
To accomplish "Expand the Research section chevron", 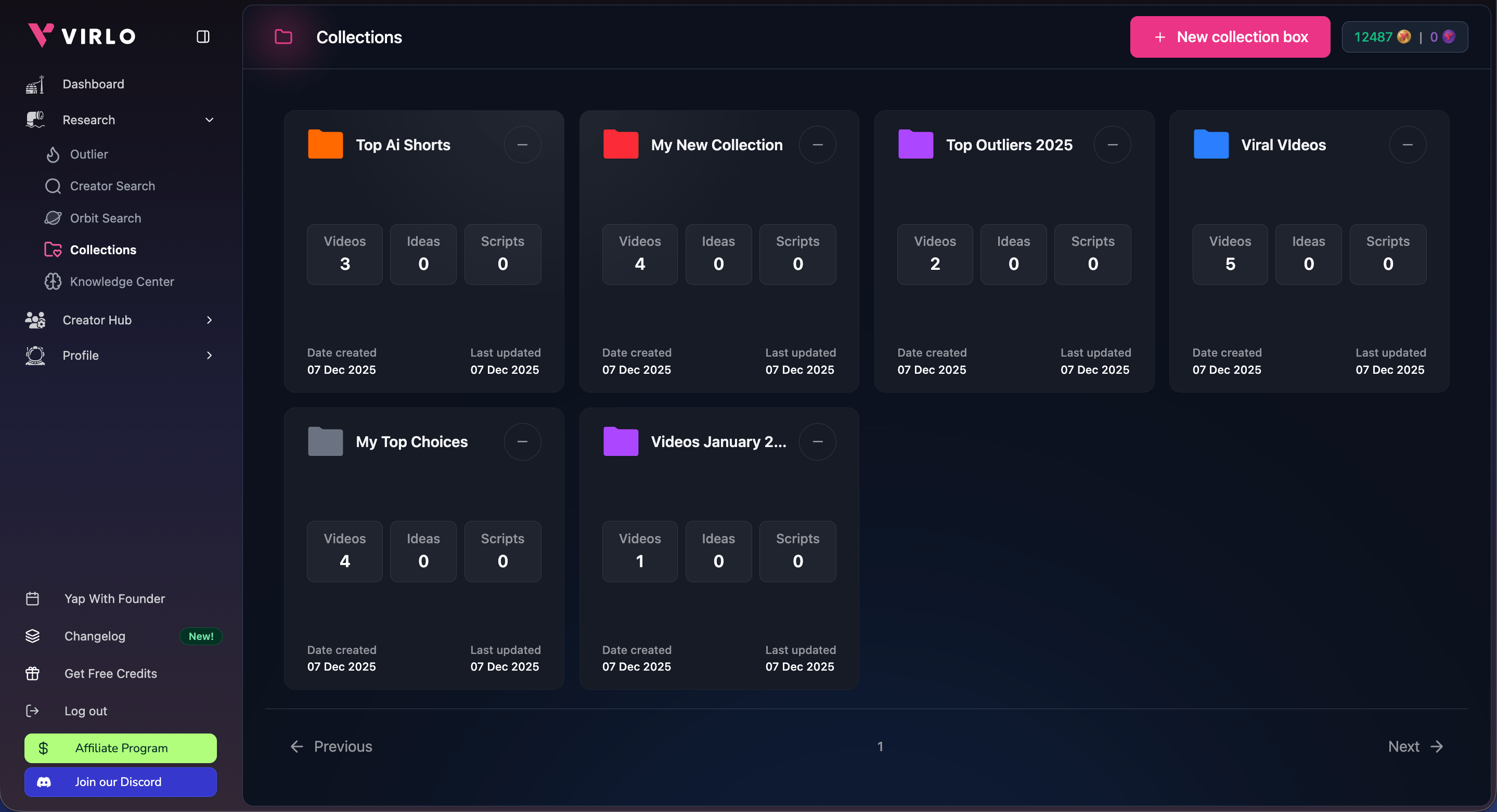I will (209, 120).
